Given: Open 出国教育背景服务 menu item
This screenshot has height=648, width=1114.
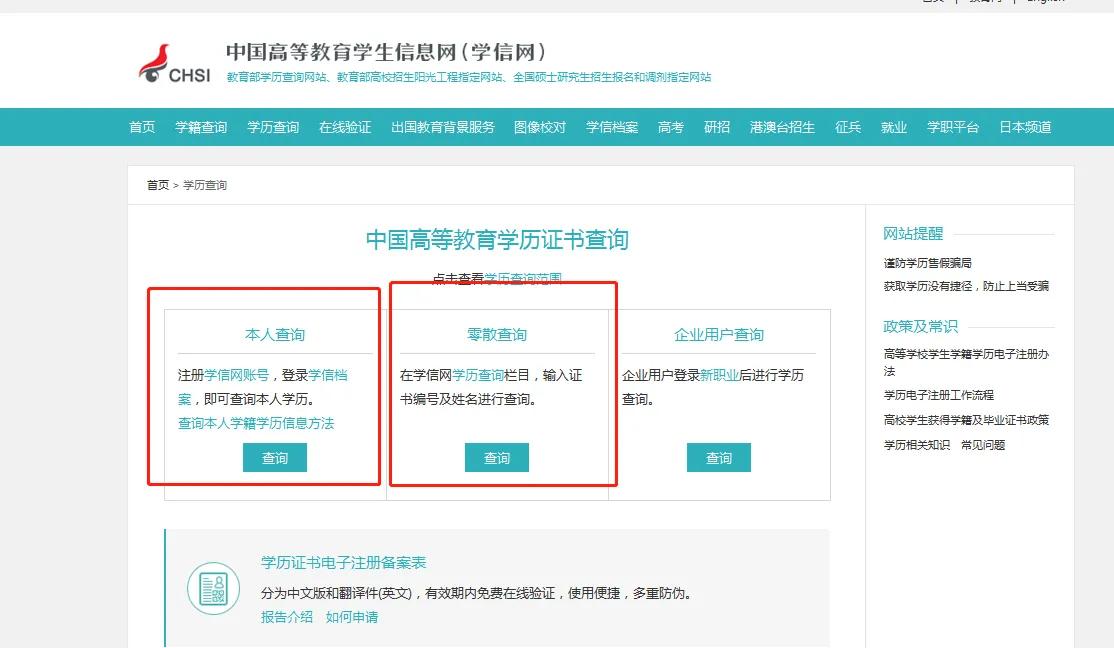Looking at the screenshot, I should (x=443, y=127).
